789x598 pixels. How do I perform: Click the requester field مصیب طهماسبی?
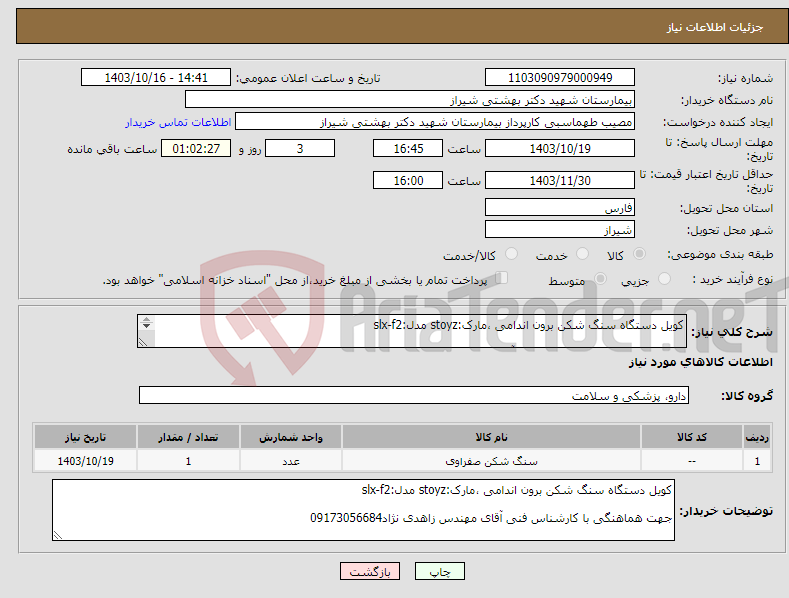click(435, 122)
